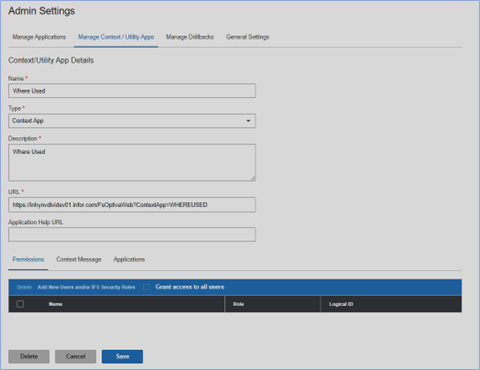Click the blue Save button

(122, 356)
